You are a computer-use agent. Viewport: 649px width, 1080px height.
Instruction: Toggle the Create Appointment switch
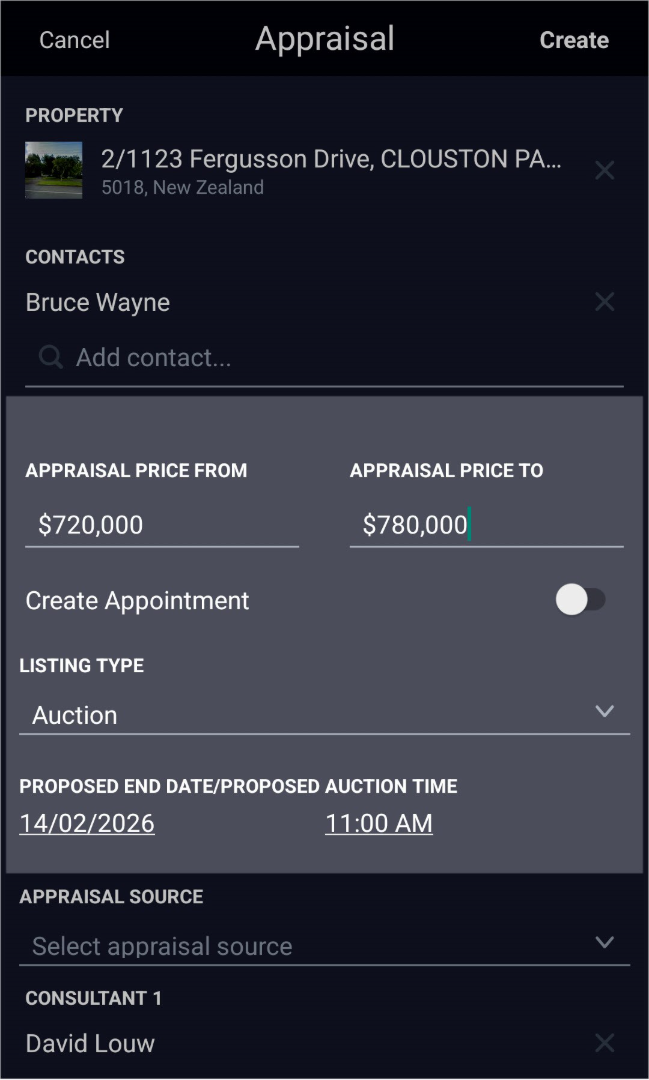[x=581, y=599]
